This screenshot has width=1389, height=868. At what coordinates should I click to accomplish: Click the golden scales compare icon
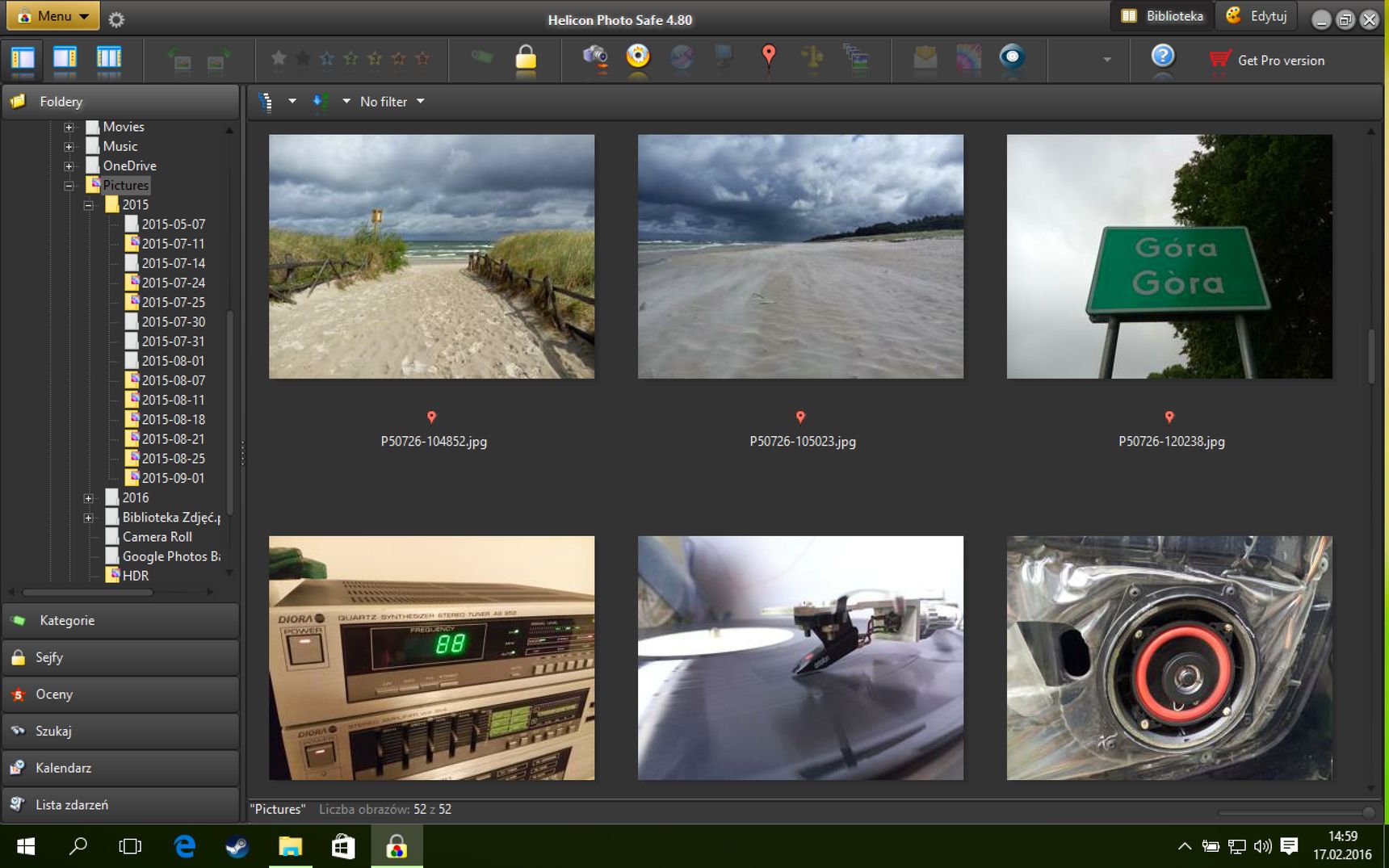tap(812, 57)
